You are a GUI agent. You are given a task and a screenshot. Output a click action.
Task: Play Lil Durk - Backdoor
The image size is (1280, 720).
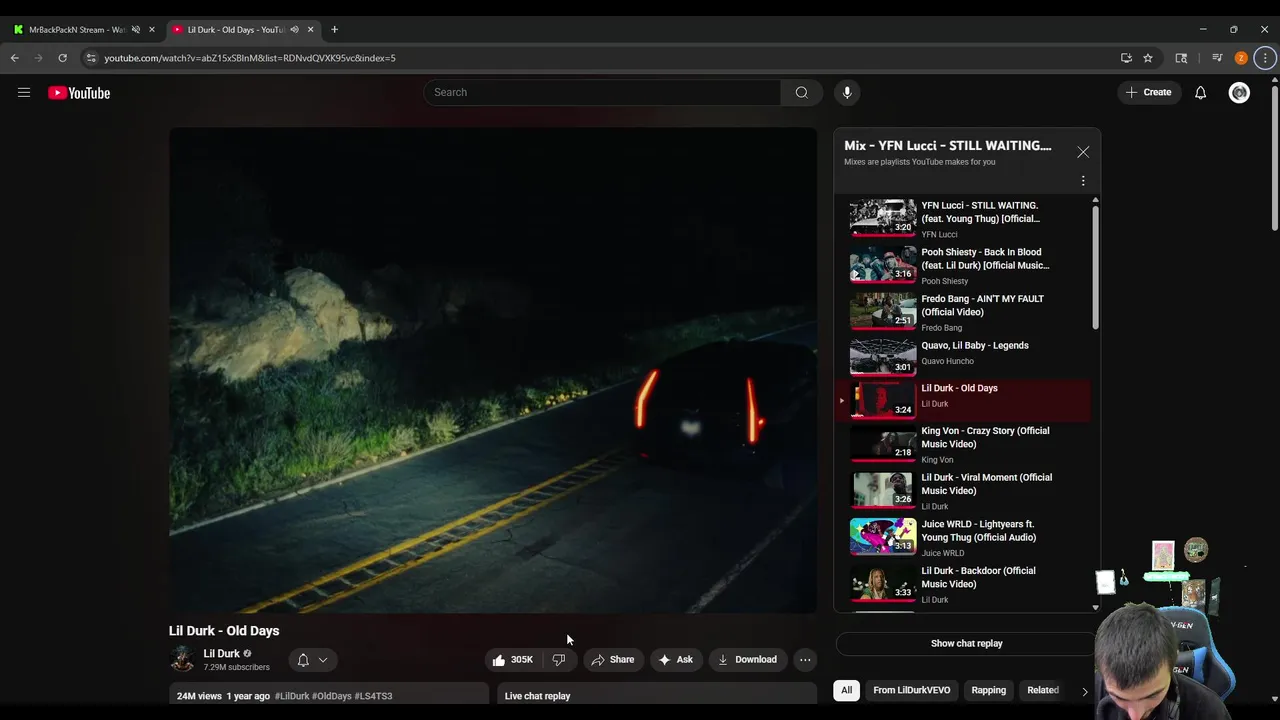pyautogui.click(x=963, y=584)
